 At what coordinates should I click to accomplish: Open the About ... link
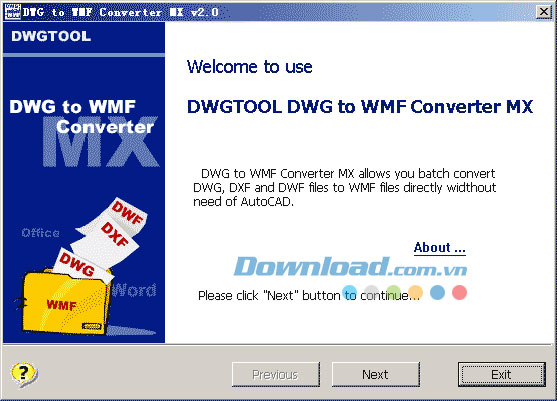[x=439, y=248]
